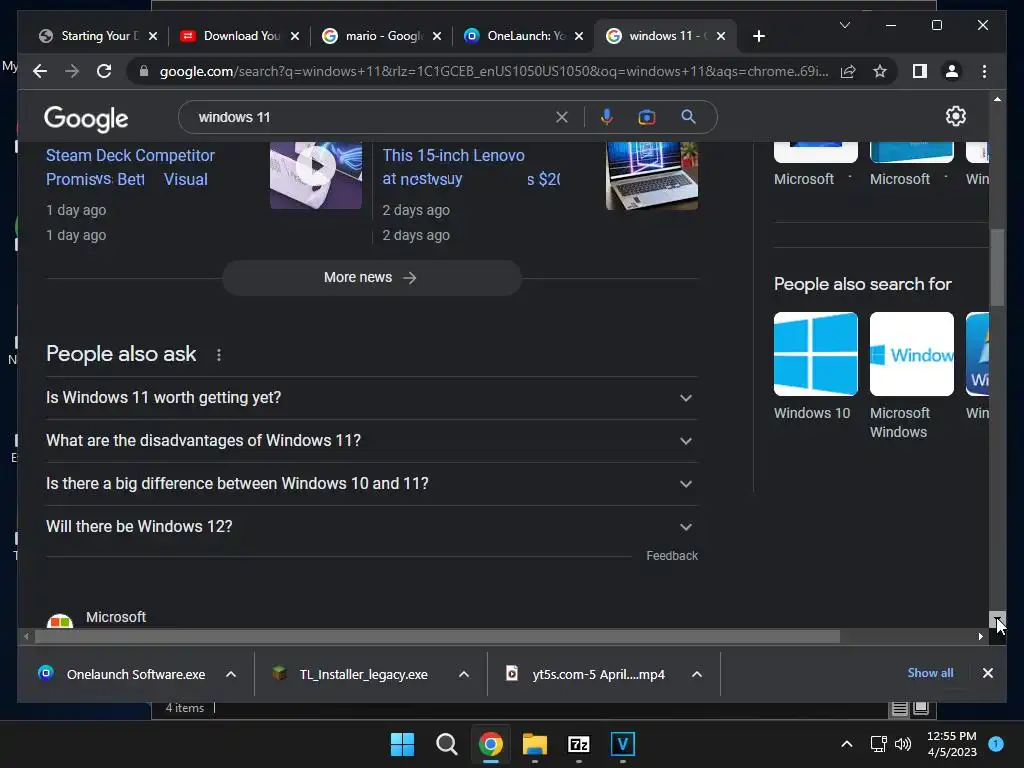Open the tab search dropdown arrow
Viewport: 1024px width, 768px height.
[x=844, y=25]
